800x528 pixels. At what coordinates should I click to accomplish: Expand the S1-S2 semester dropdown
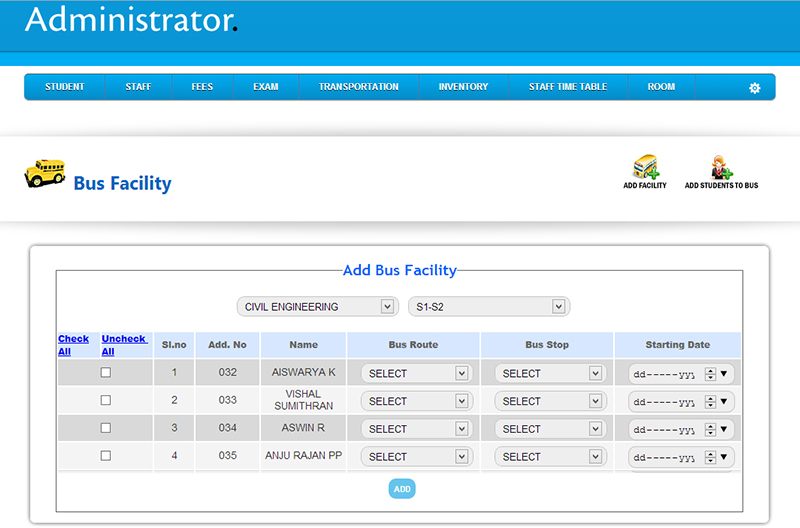click(x=488, y=307)
